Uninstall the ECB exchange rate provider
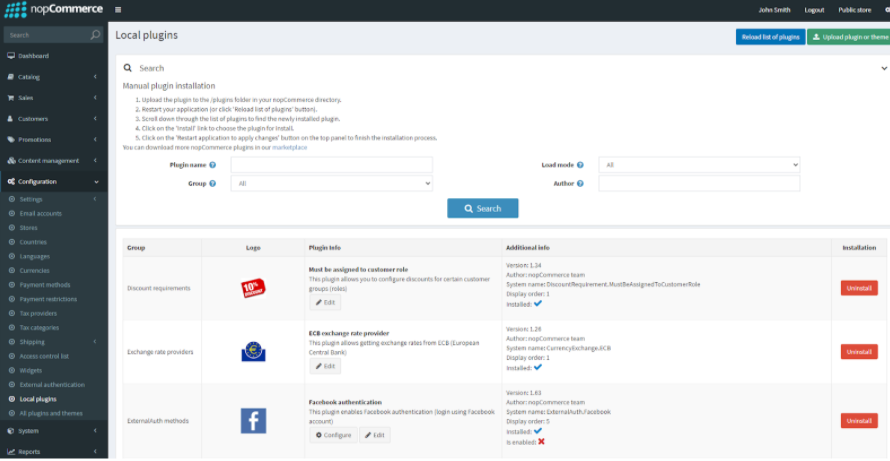Image resolution: width=890 pixels, height=461 pixels. 859,352
